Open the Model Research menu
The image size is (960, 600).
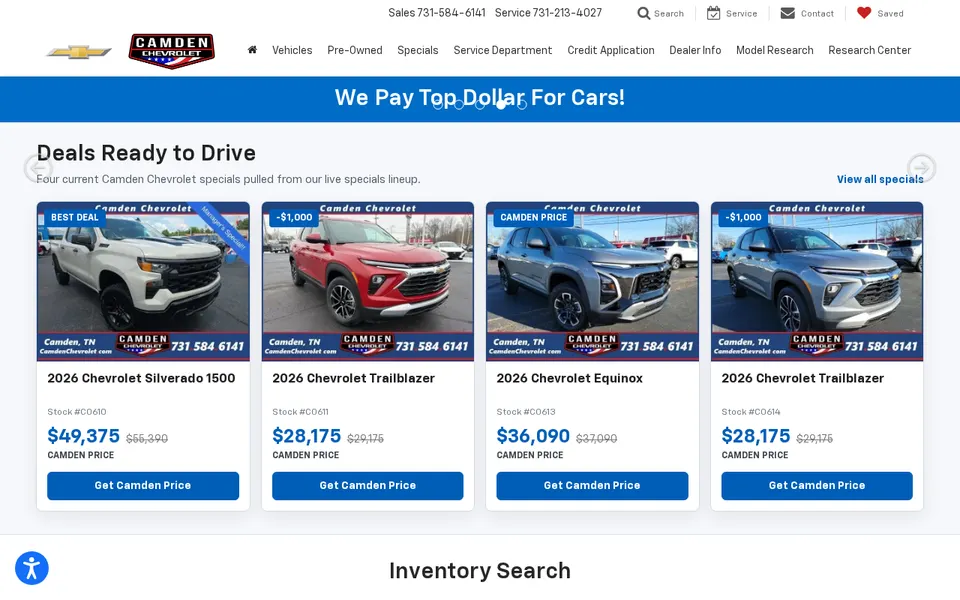(x=774, y=50)
